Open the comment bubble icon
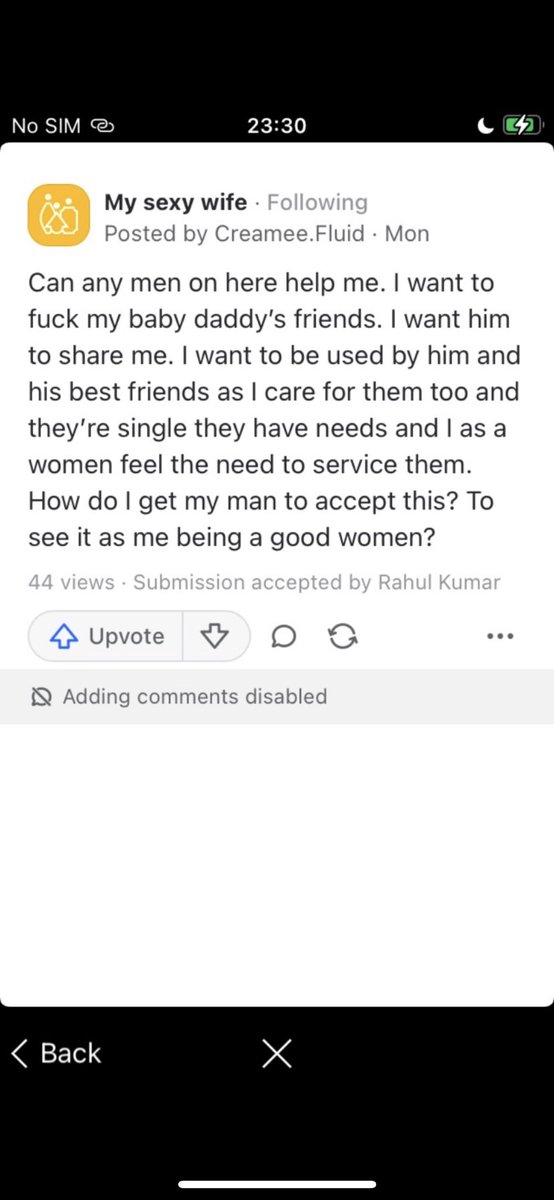Screen dimensions: 554x1200 click(284, 636)
